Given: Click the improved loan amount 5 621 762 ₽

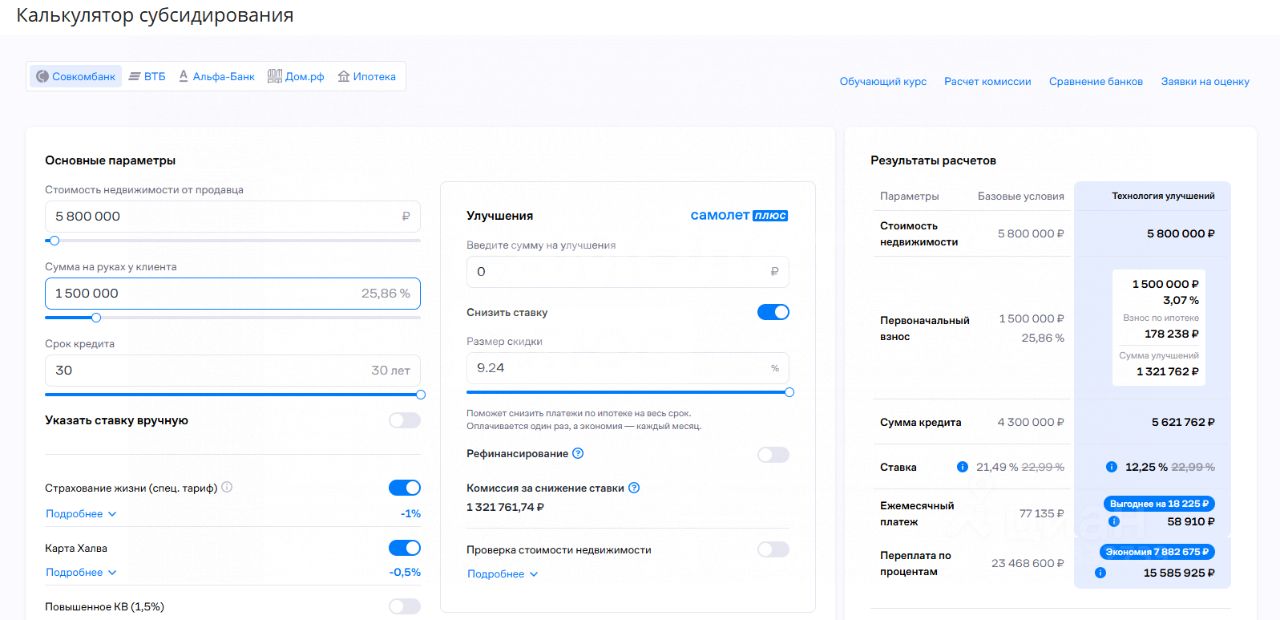Looking at the screenshot, I should (1183, 423).
